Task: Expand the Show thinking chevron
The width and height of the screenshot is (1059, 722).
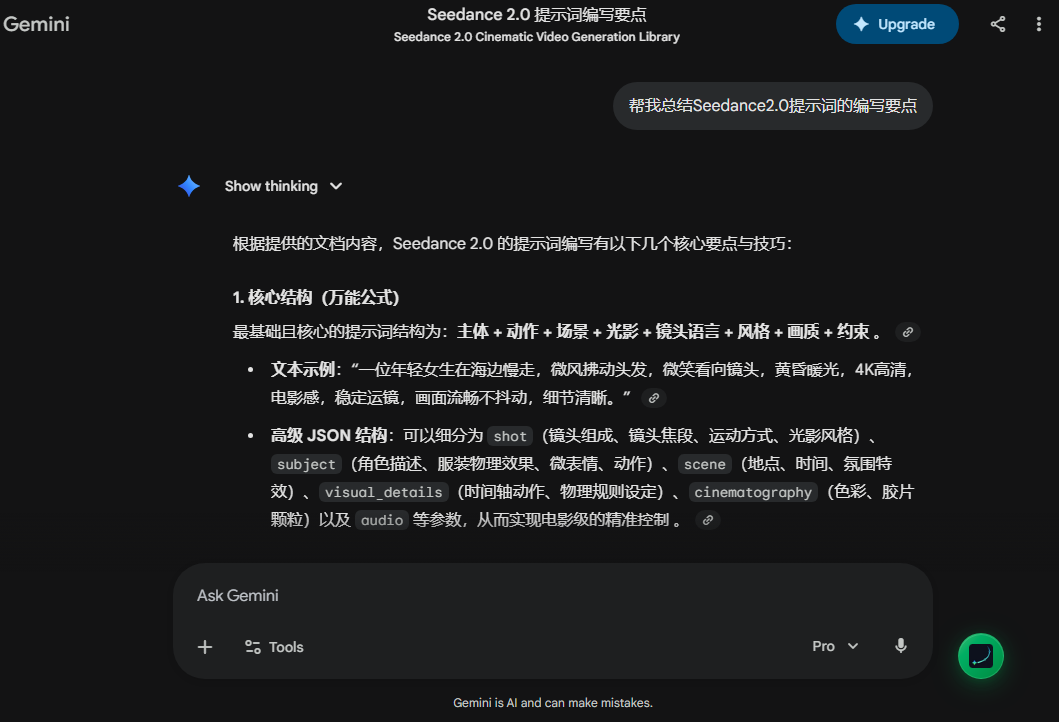Action: (x=336, y=186)
